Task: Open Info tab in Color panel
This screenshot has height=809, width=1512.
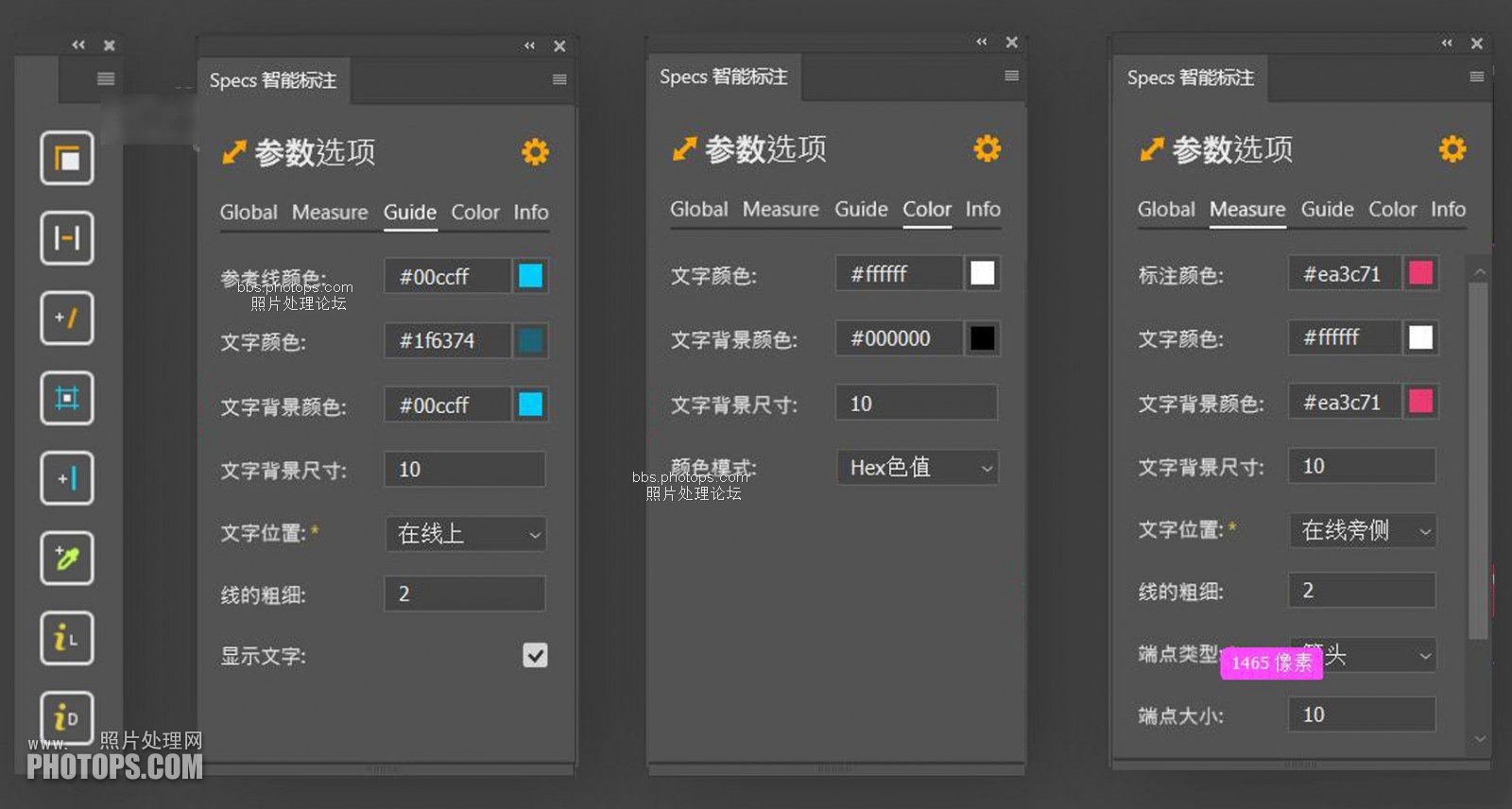Action: pyautogui.click(x=983, y=209)
